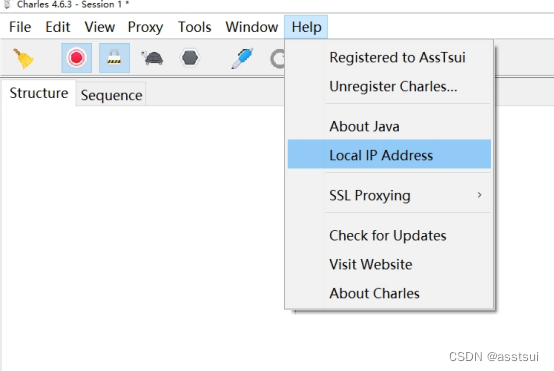Toggle SSL Proxying padlock icon
Image resolution: width=554 pixels, height=371 pixels.
(114, 58)
